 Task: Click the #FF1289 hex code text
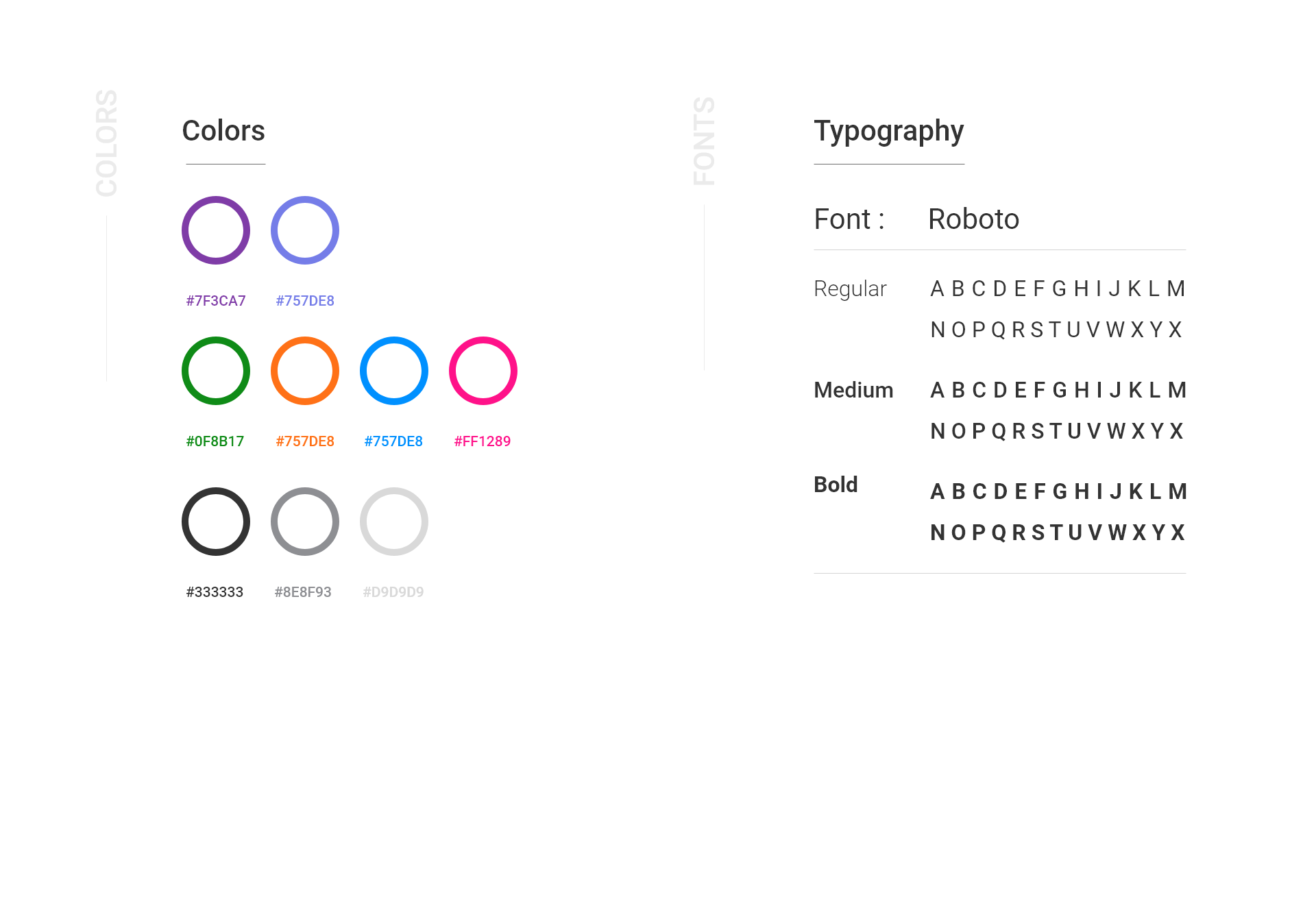point(483,441)
